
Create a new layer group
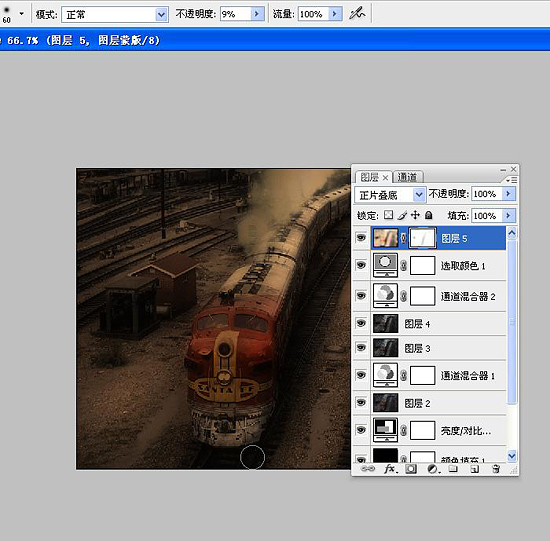(x=453, y=469)
